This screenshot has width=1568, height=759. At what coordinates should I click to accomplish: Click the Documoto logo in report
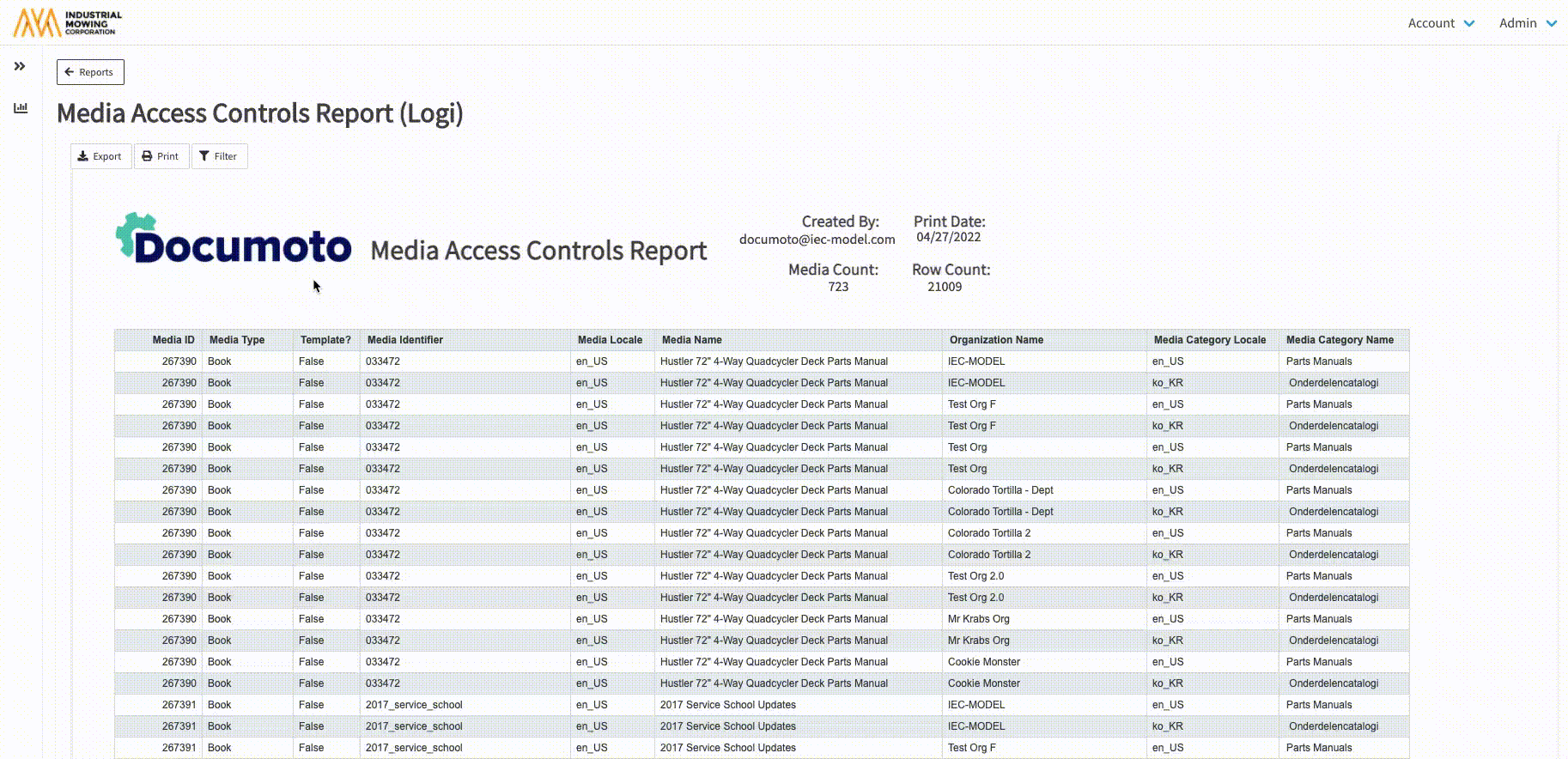(x=234, y=239)
